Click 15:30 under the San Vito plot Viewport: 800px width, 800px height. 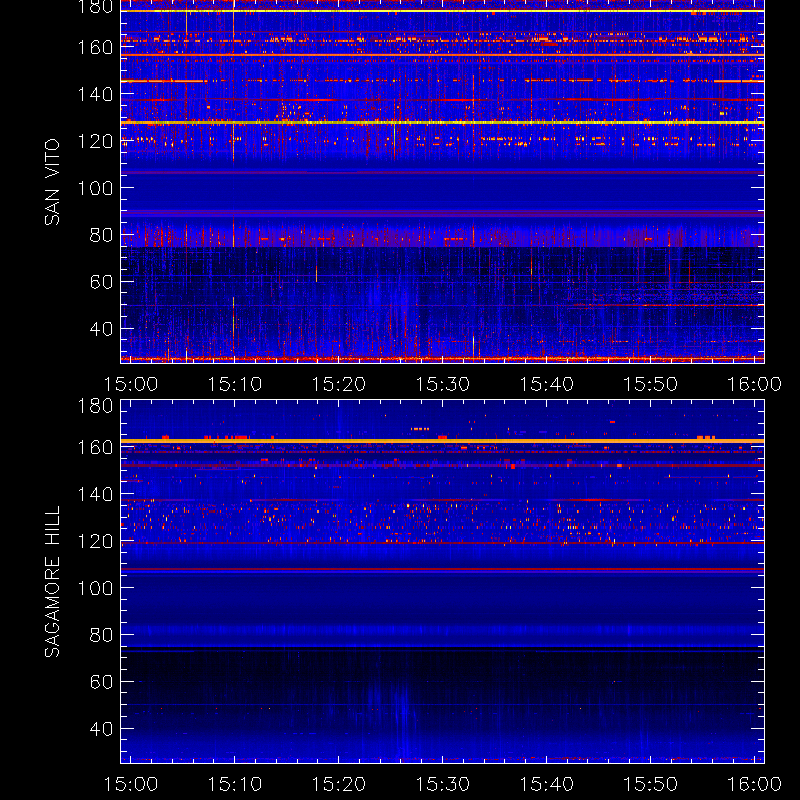click(x=442, y=384)
